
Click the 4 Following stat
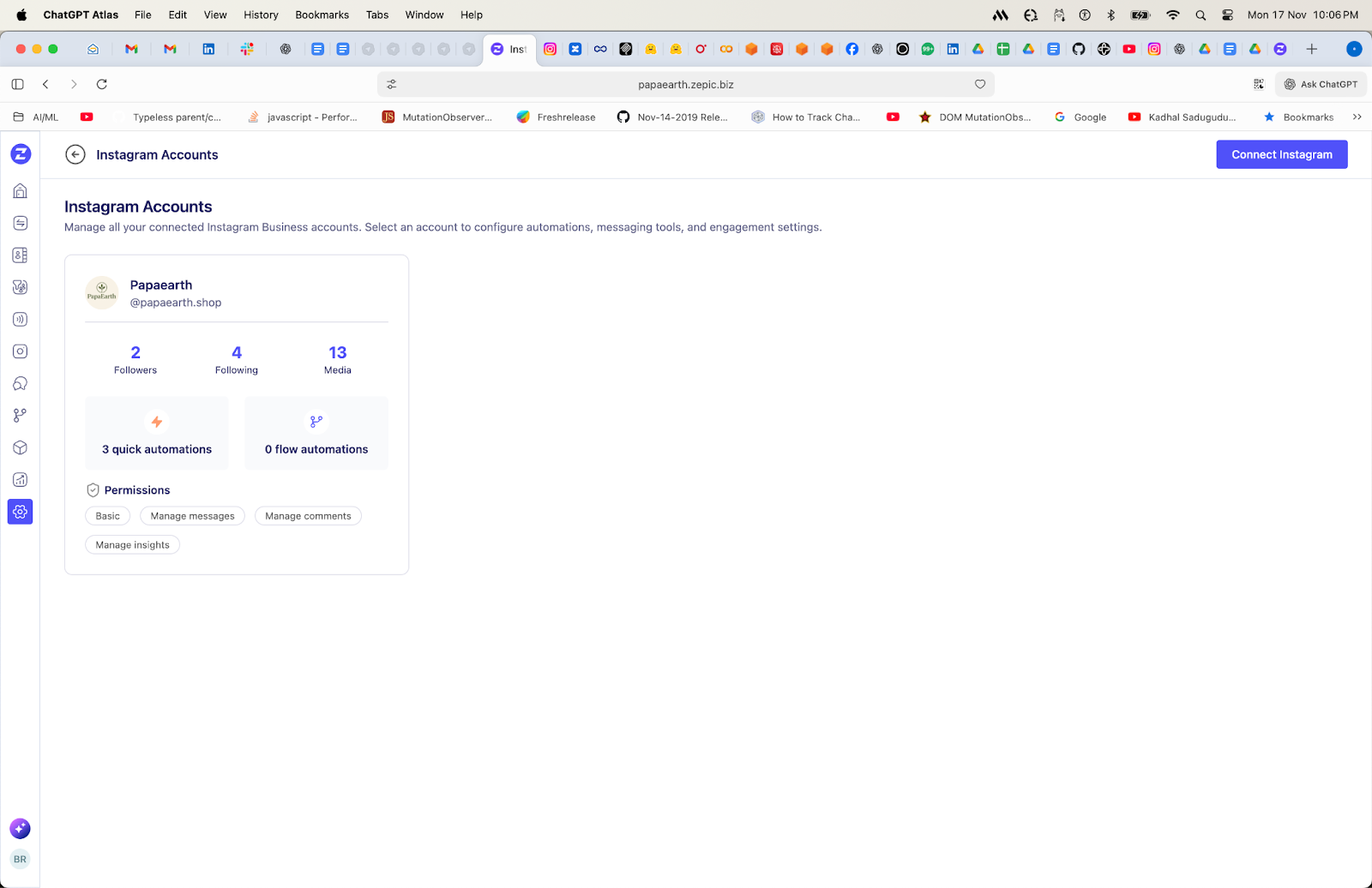tap(237, 360)
